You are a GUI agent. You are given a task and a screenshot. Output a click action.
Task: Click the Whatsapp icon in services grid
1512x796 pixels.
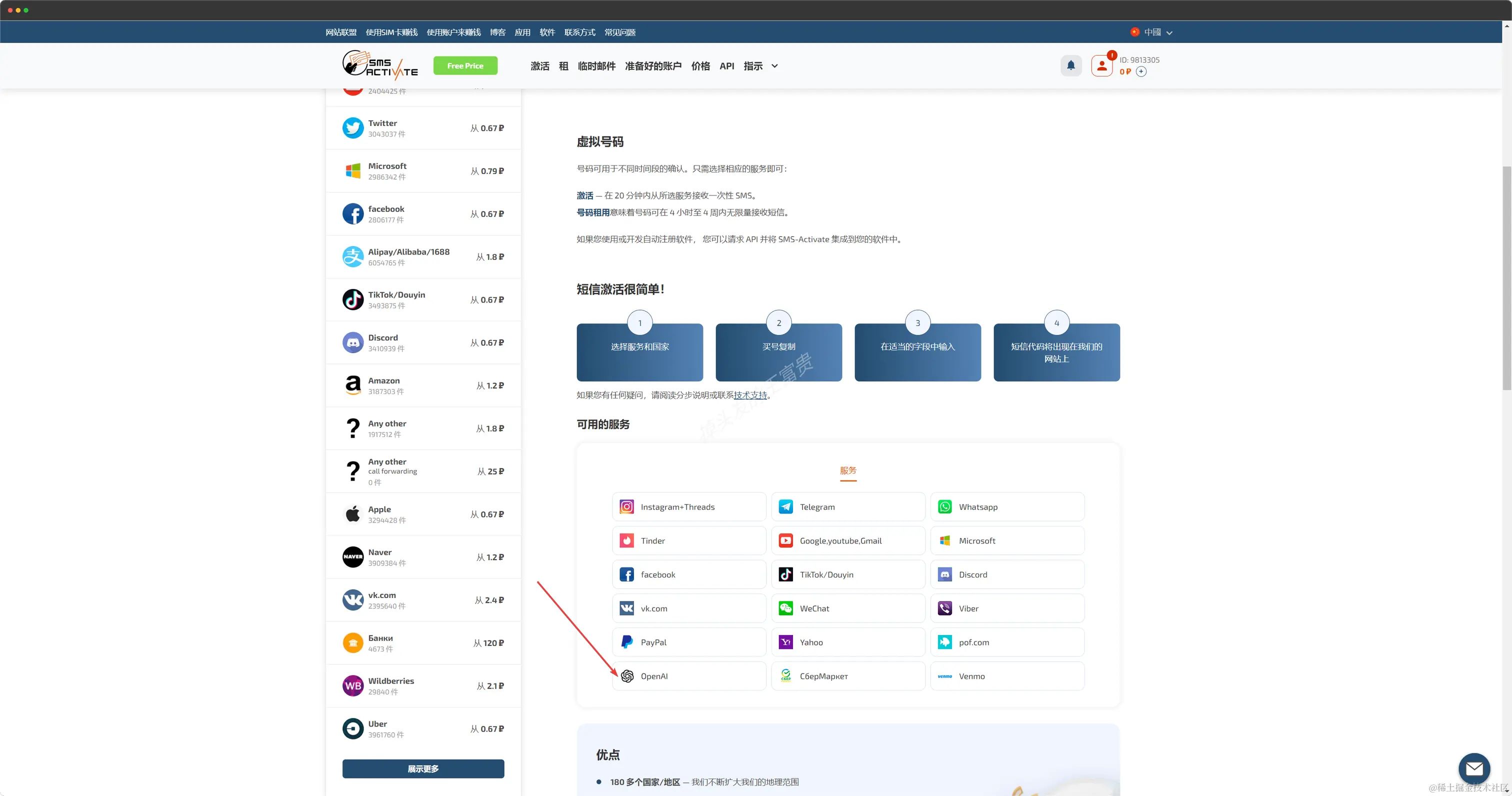[x=944, y=506]
